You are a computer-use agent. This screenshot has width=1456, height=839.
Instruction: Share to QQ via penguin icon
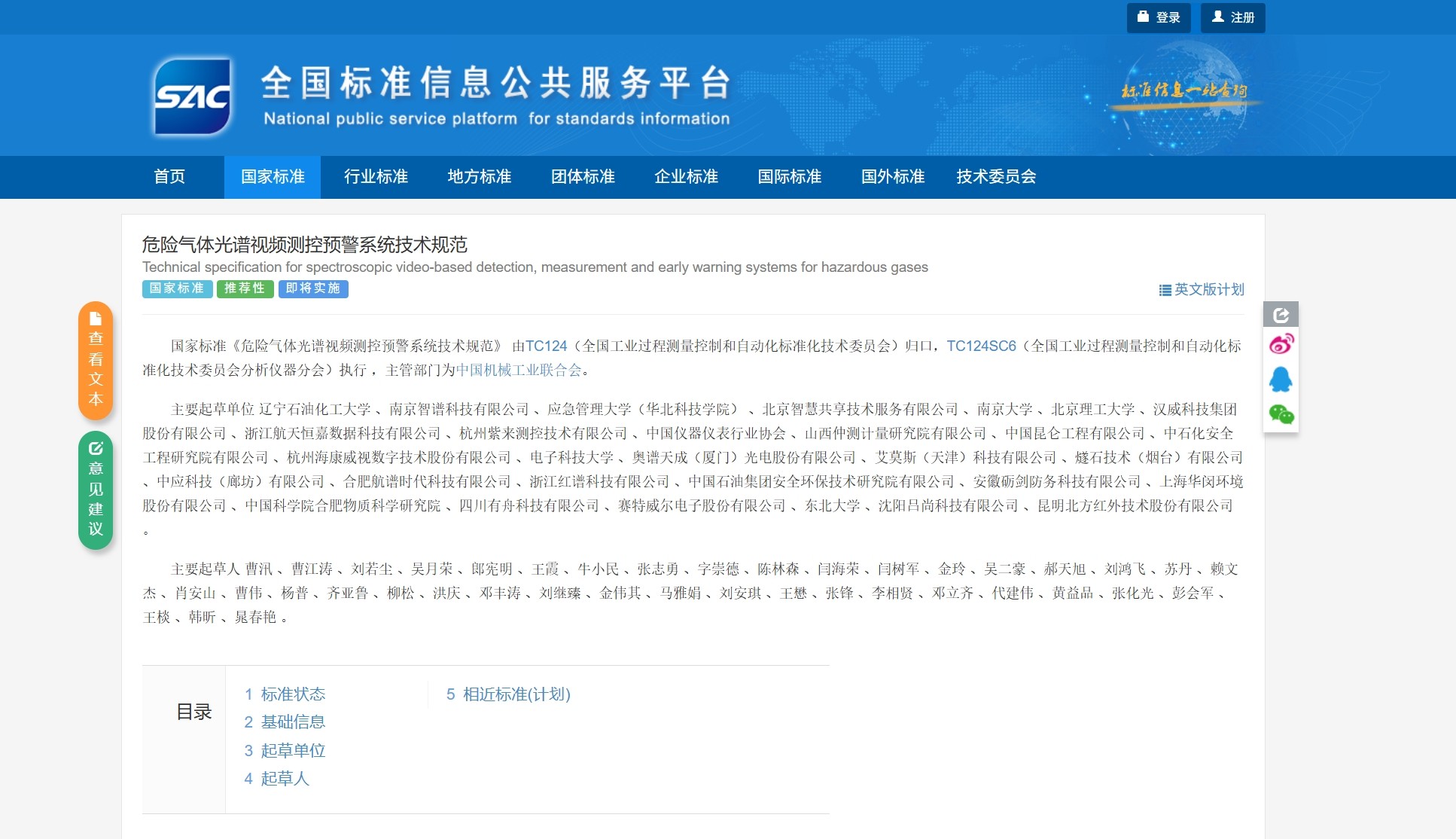pyautogui.click(x=1281, y=380)
